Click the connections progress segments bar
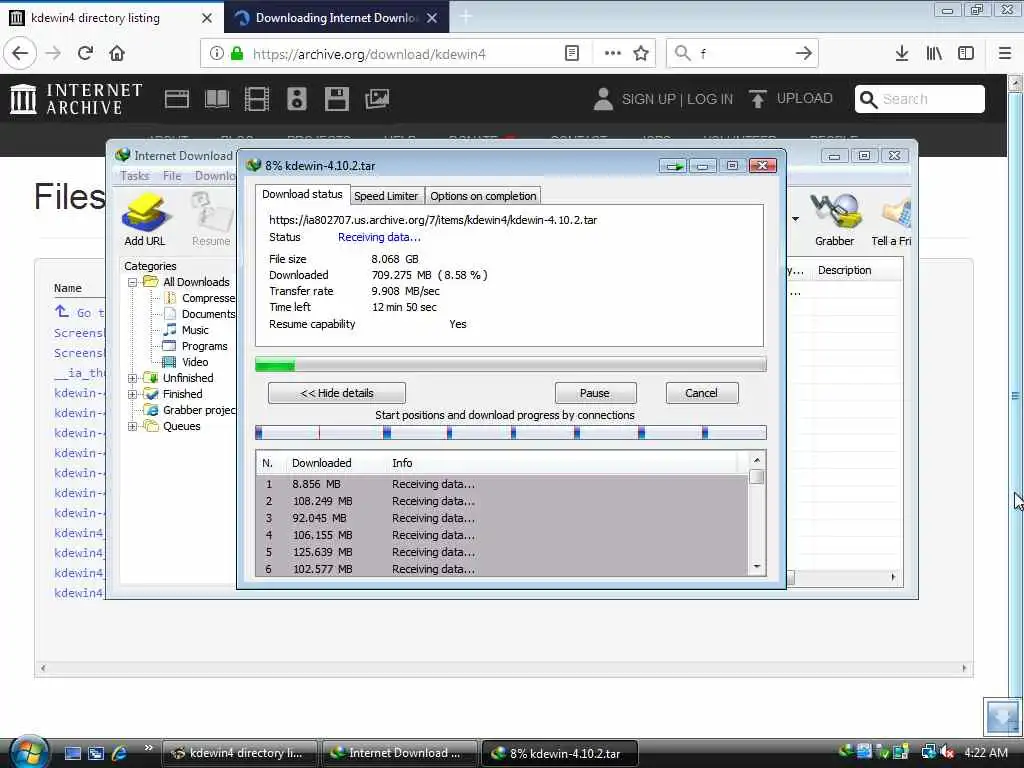The image size is (1024, 768). click(511, 432)
